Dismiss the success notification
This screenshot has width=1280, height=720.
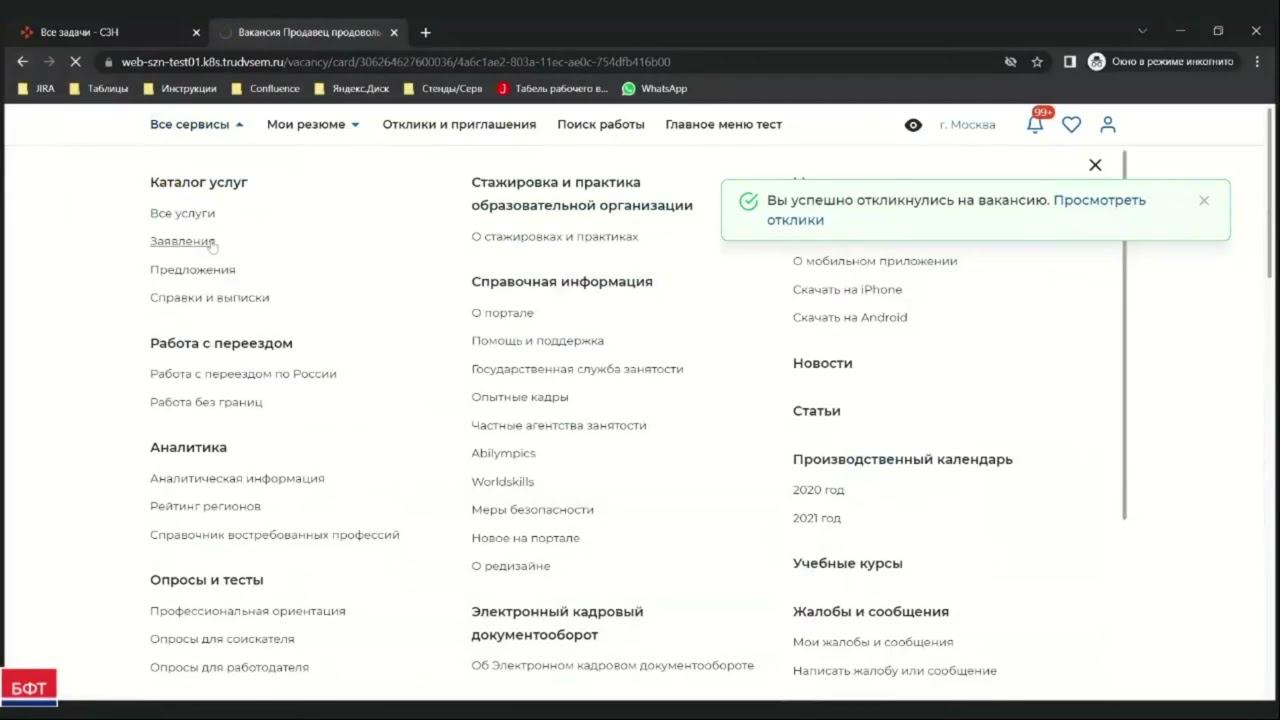pyautogui.click(x=1204, y=200)
